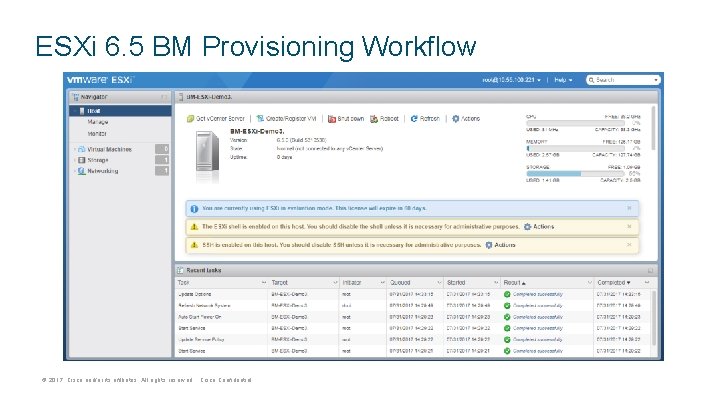Click the Host icon in the navigator
Screen dimensions: 720x405
82,111
